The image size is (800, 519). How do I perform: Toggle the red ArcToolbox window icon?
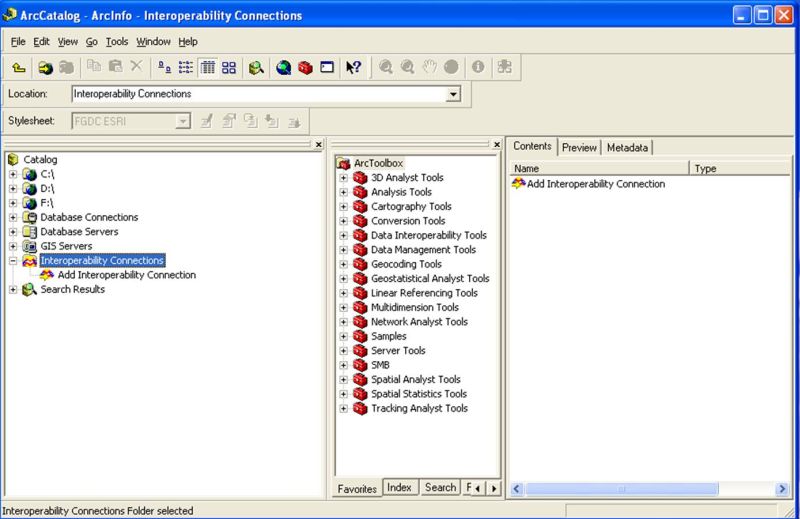pyautogui.click(x=305, y=67)
